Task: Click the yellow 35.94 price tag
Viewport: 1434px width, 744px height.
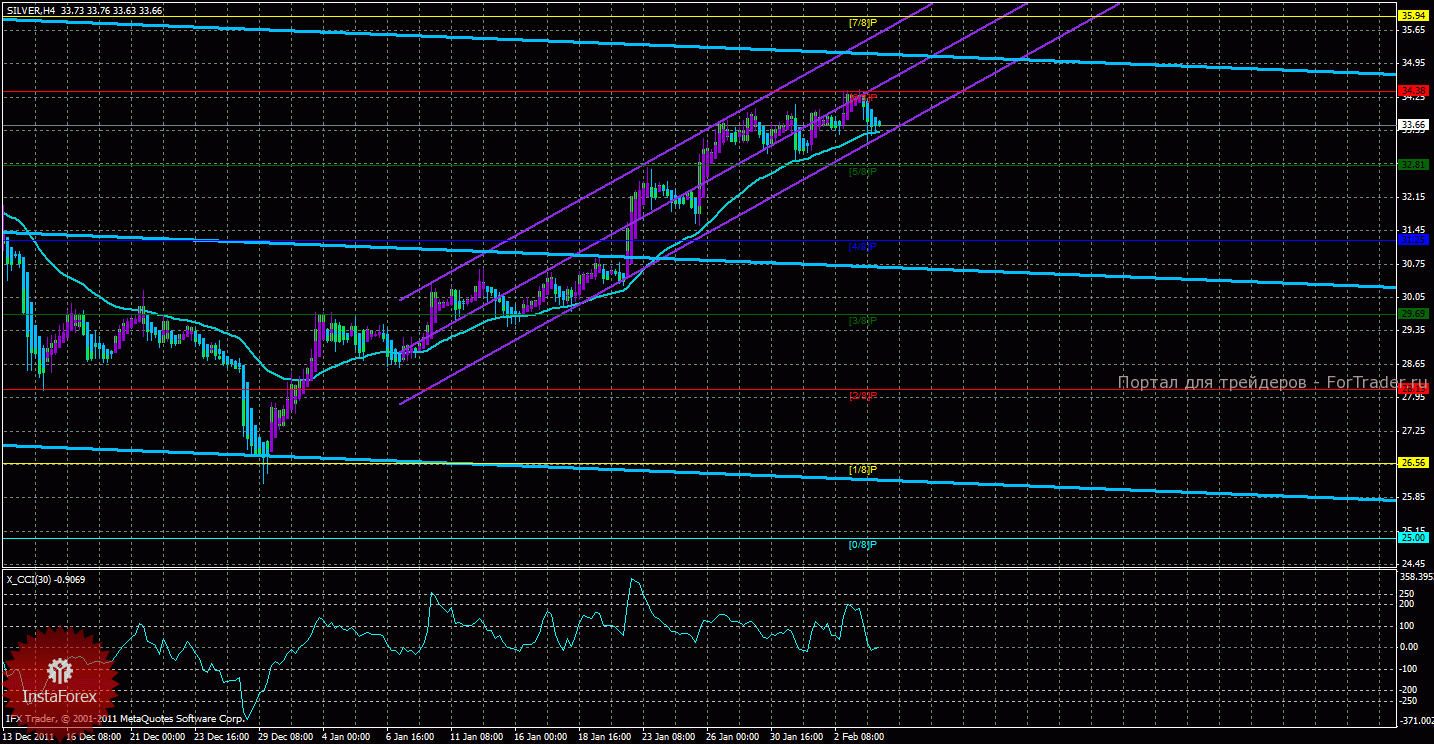Action: tap(1413, 17)
